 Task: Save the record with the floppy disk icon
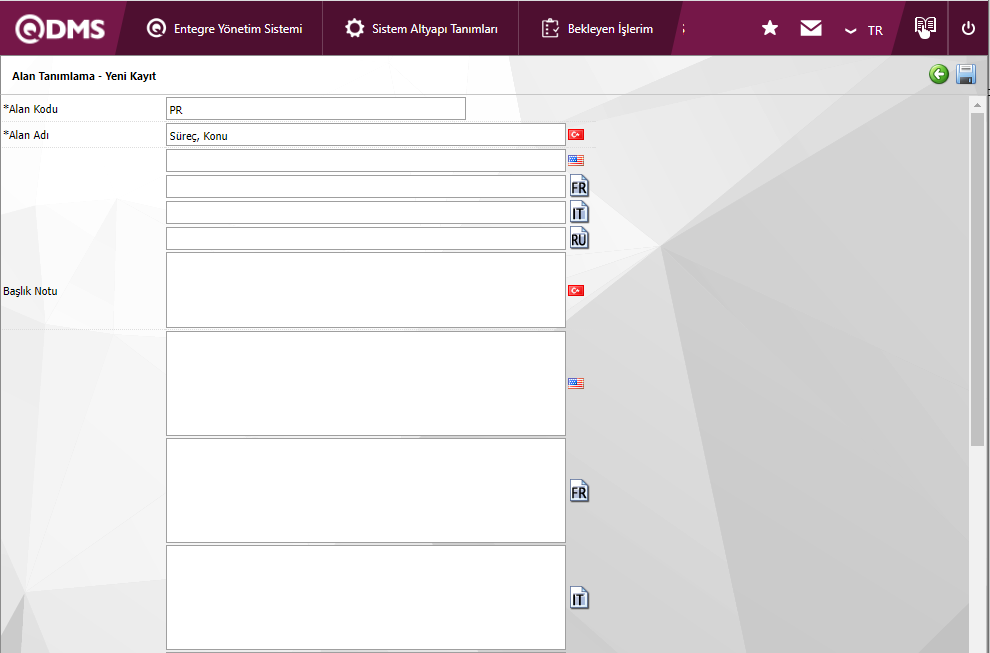[x=966, y=75]
